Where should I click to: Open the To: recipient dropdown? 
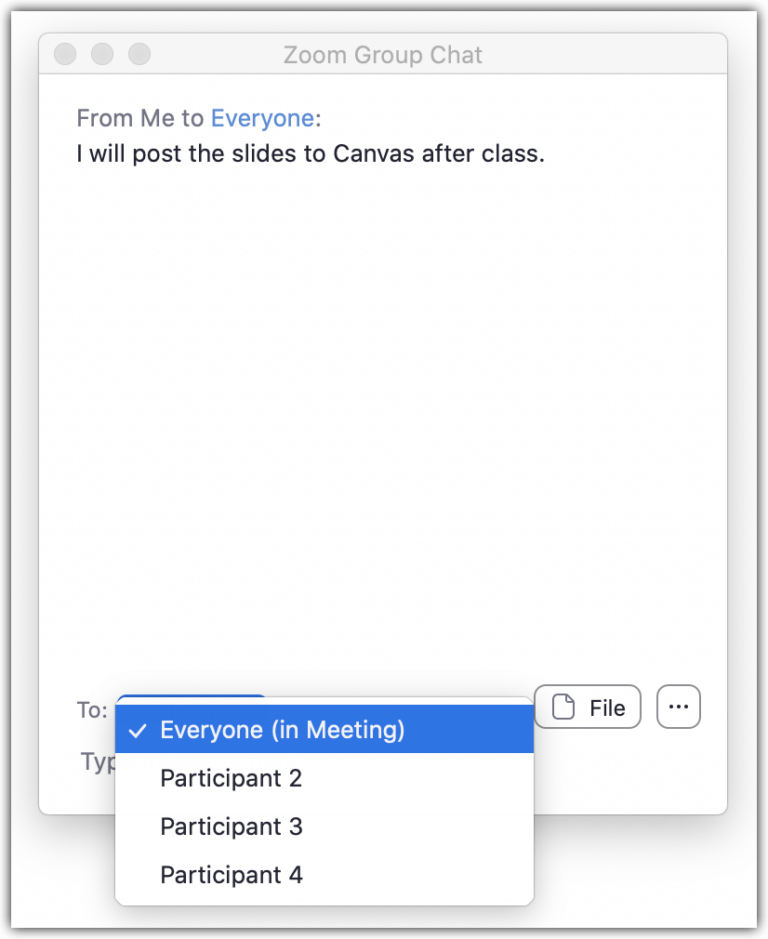pyautogui.click(x=190, y=706)
